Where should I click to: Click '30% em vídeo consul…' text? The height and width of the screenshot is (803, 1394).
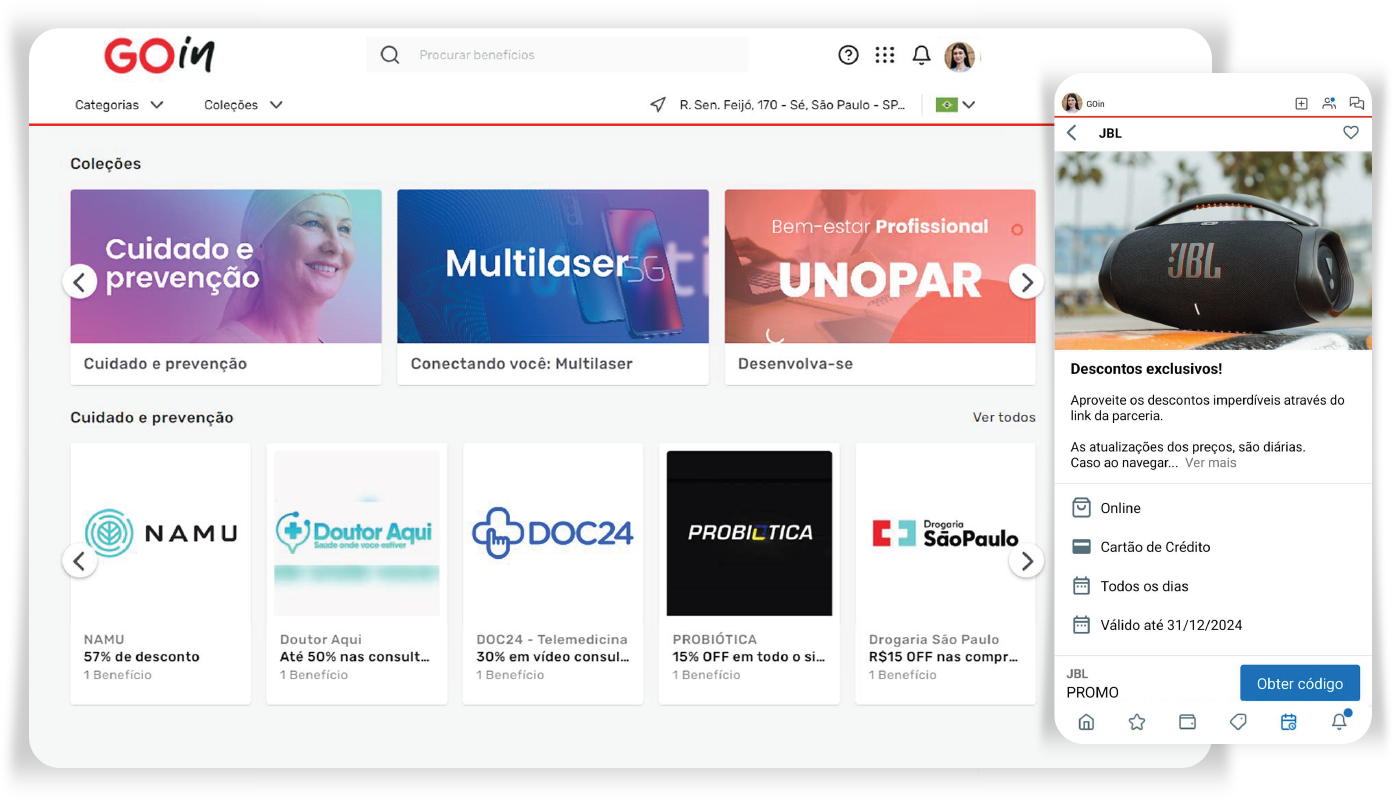[x=552, y=657]
